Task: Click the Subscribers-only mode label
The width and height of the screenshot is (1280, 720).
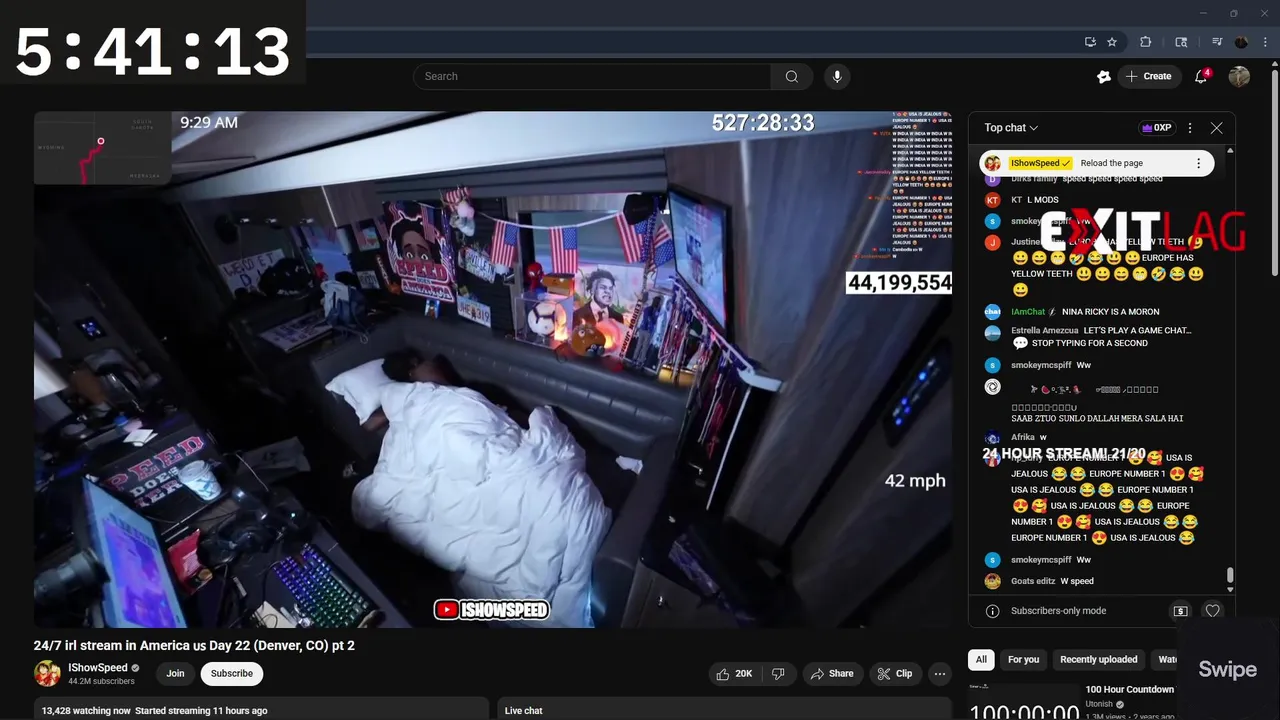Action: [1058, 611]
